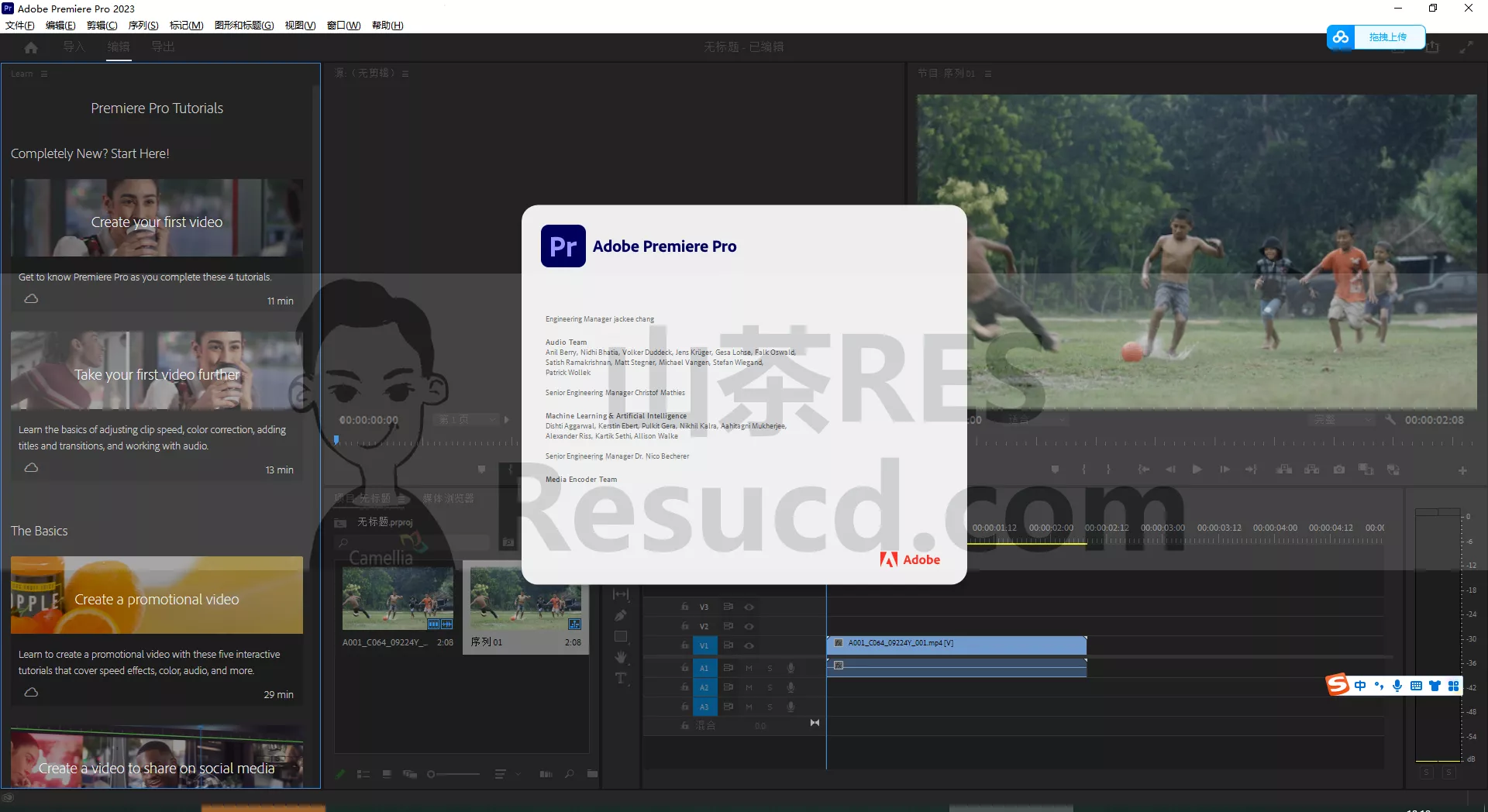Step back one frame in Program monitor
The height and width of the screenshot is (812, 1488).
pos(1170,470)
